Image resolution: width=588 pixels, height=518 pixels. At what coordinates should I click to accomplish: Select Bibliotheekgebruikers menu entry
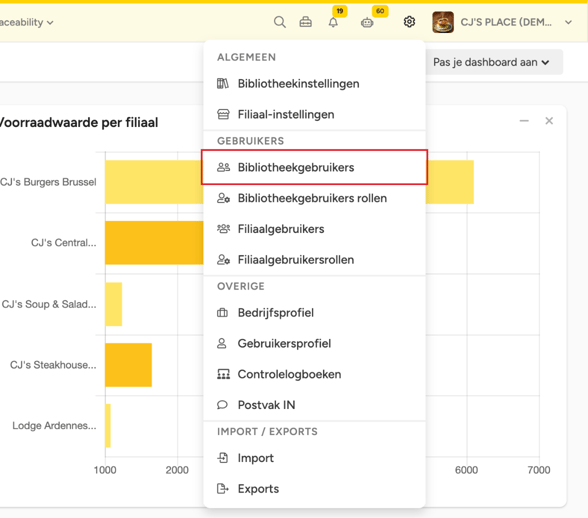314,167
